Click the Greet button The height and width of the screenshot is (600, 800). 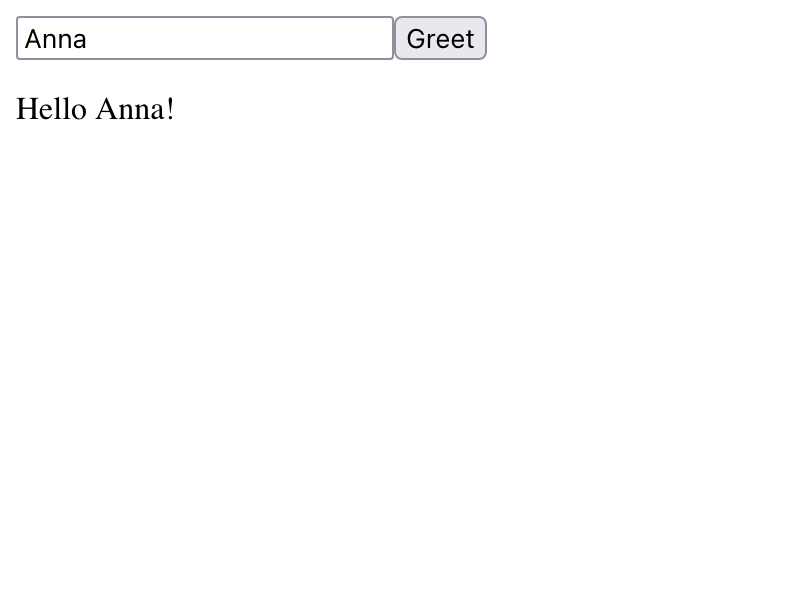440,38
